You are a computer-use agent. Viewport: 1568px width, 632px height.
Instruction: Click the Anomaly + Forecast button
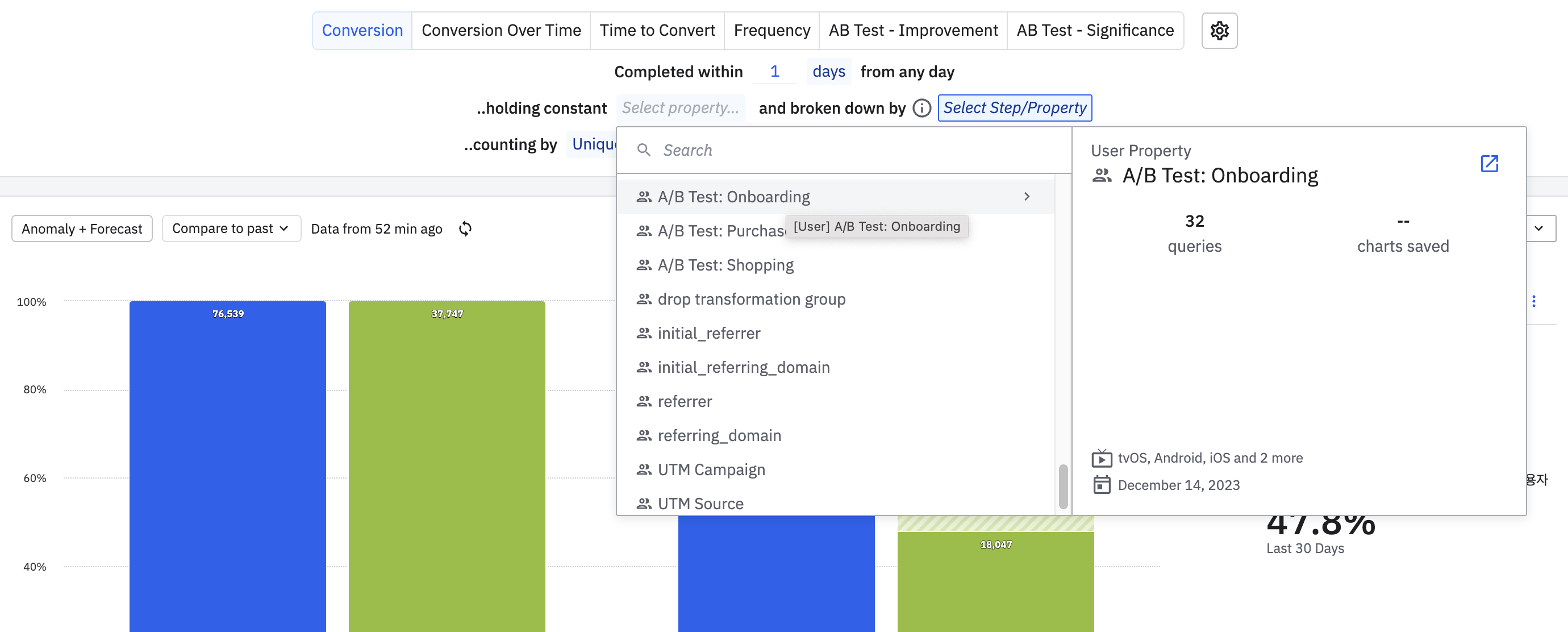pyautogui.click(x=82, y=228)
